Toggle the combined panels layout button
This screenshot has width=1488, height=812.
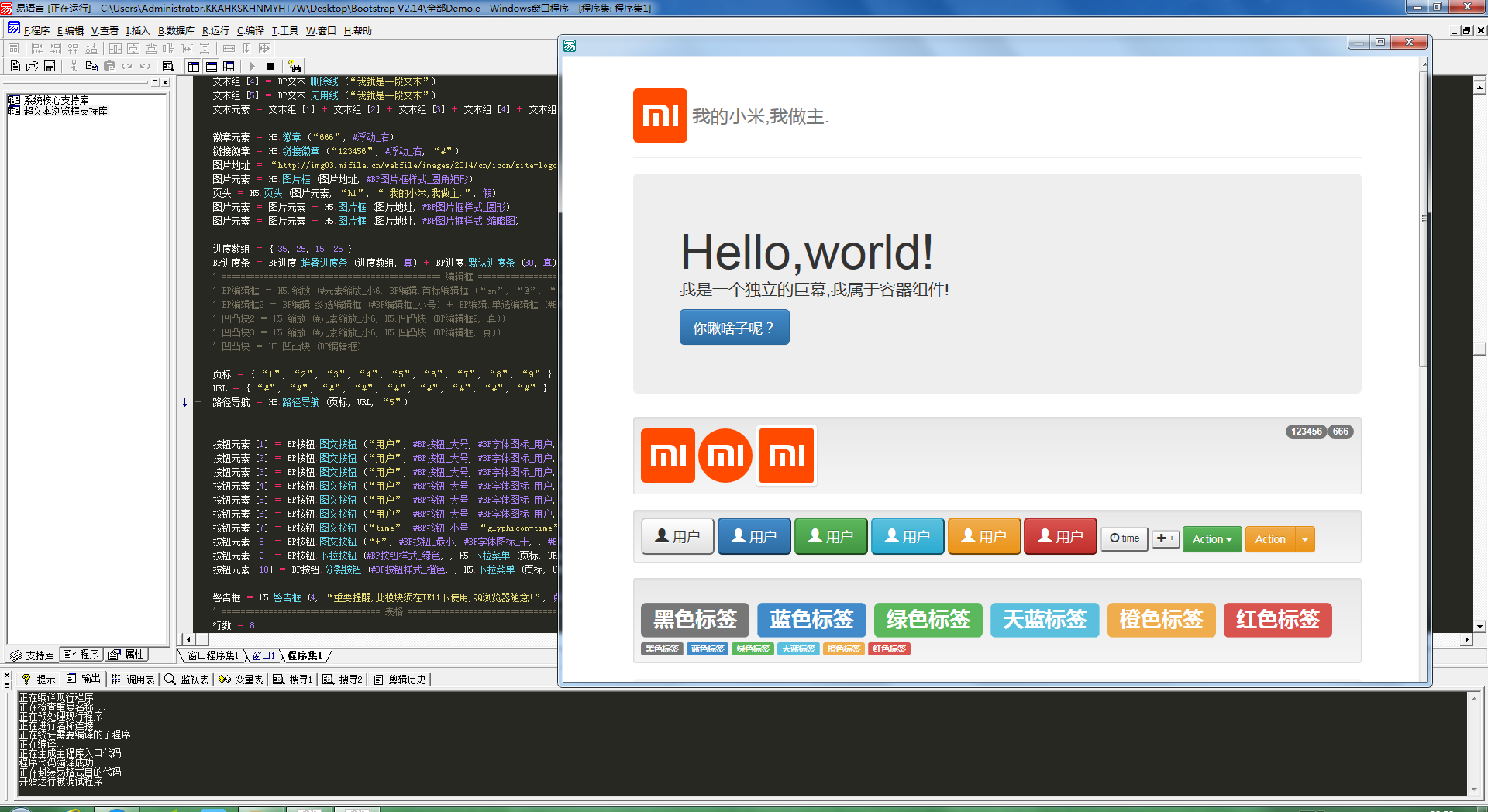(229, 67)
